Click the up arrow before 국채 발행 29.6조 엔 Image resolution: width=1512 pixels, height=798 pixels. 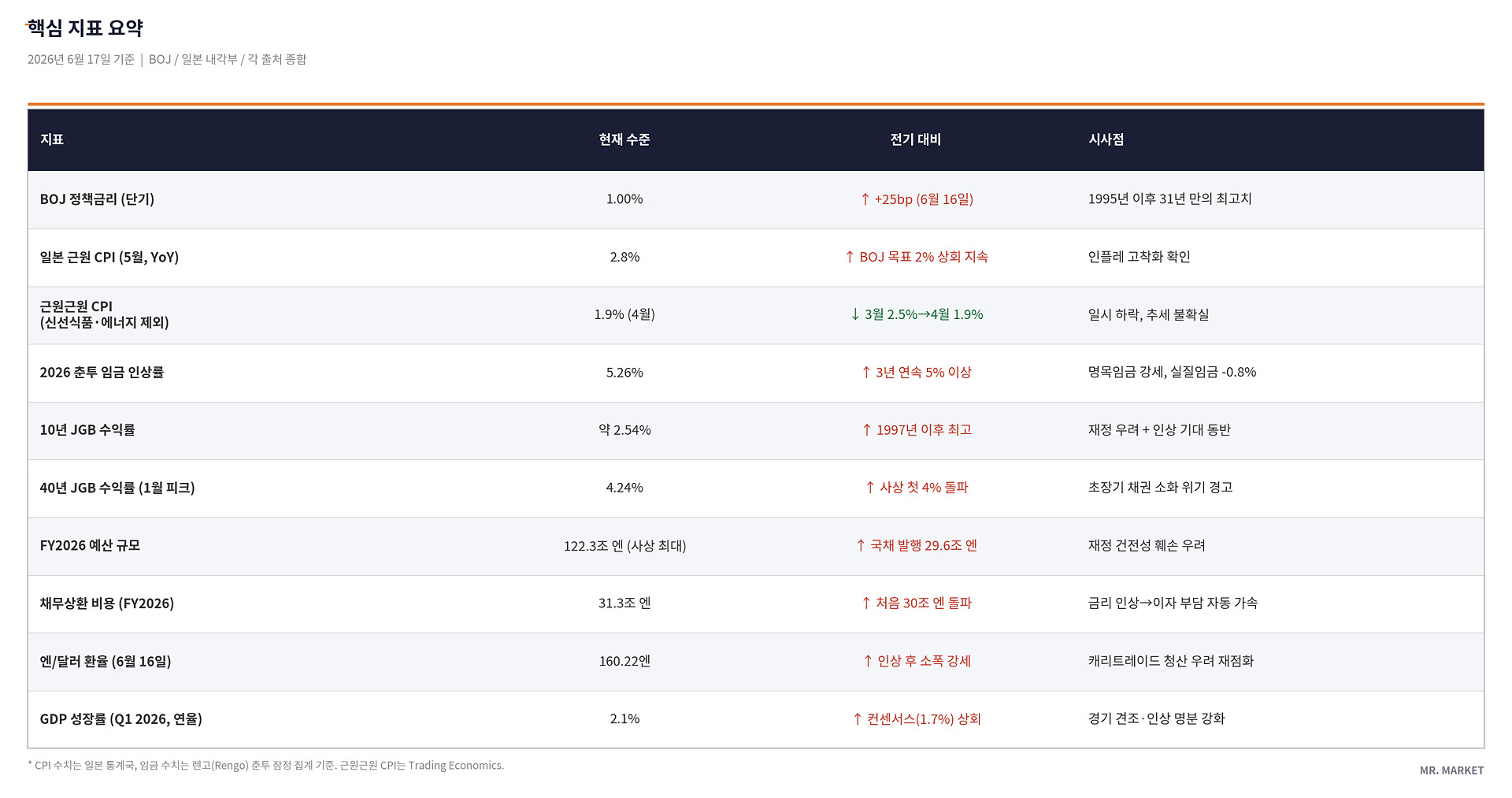[861, 545]
